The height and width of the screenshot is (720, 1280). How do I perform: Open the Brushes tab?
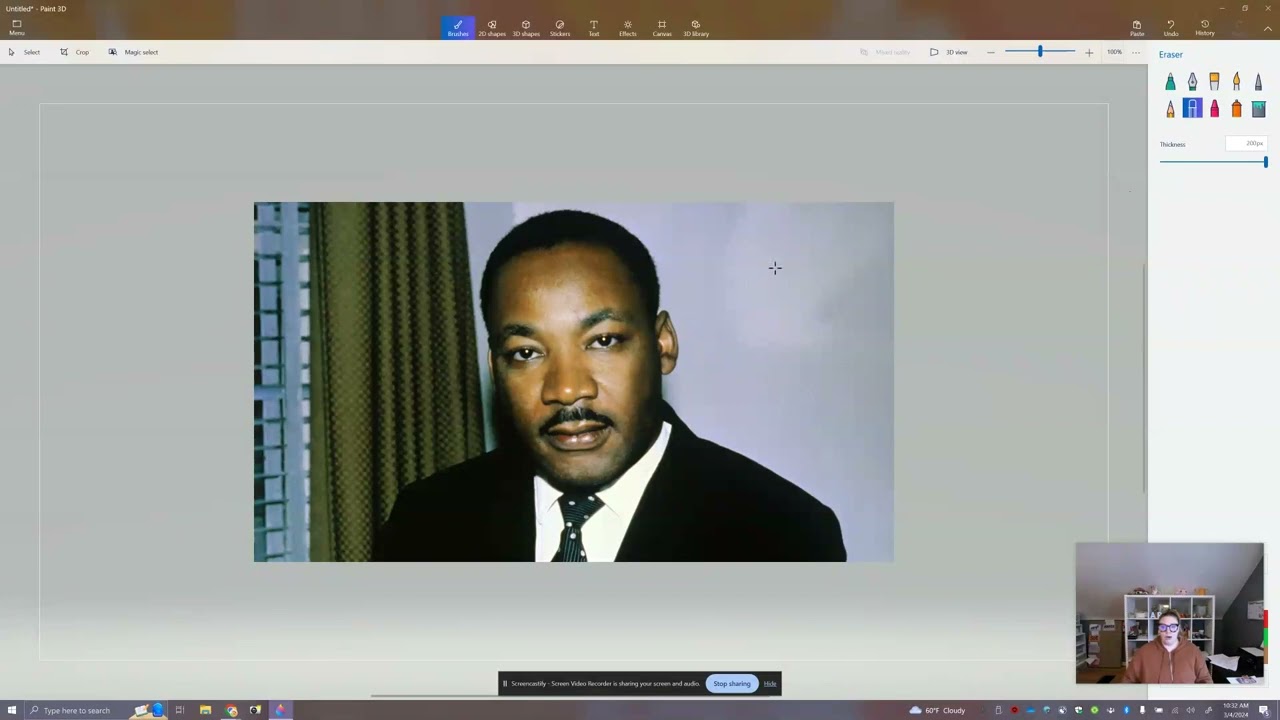458,28
